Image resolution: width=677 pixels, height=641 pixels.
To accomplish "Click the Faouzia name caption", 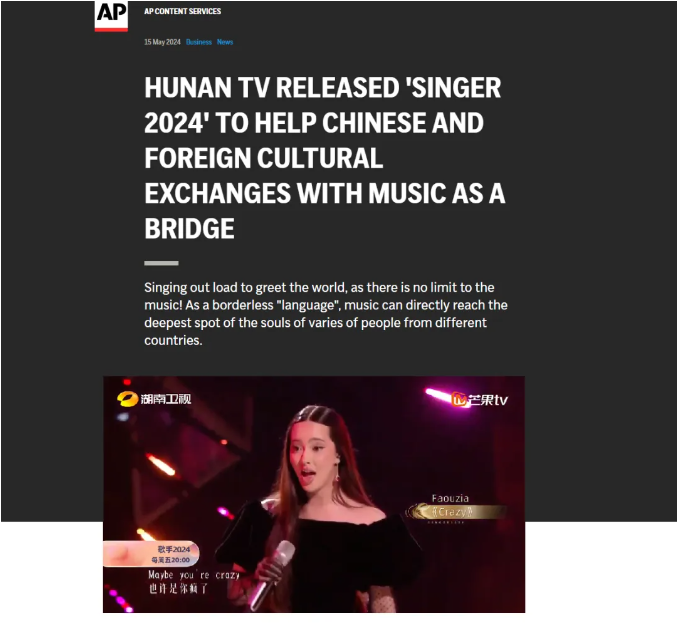I will click(450, 499).
